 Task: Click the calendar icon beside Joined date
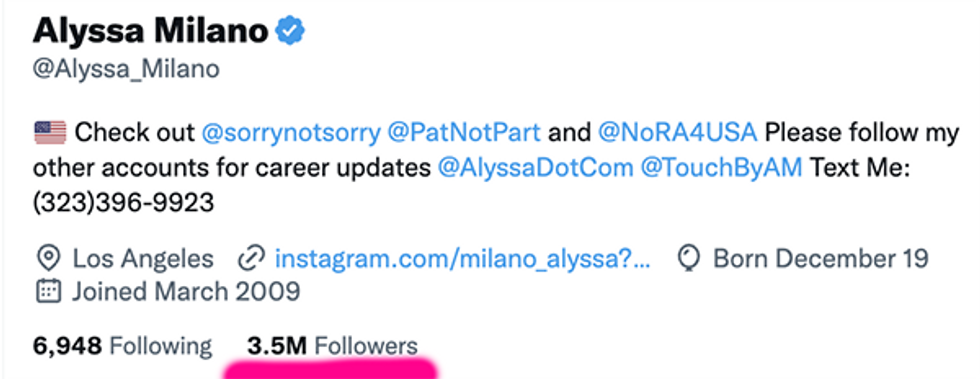[x=49, y=291]
